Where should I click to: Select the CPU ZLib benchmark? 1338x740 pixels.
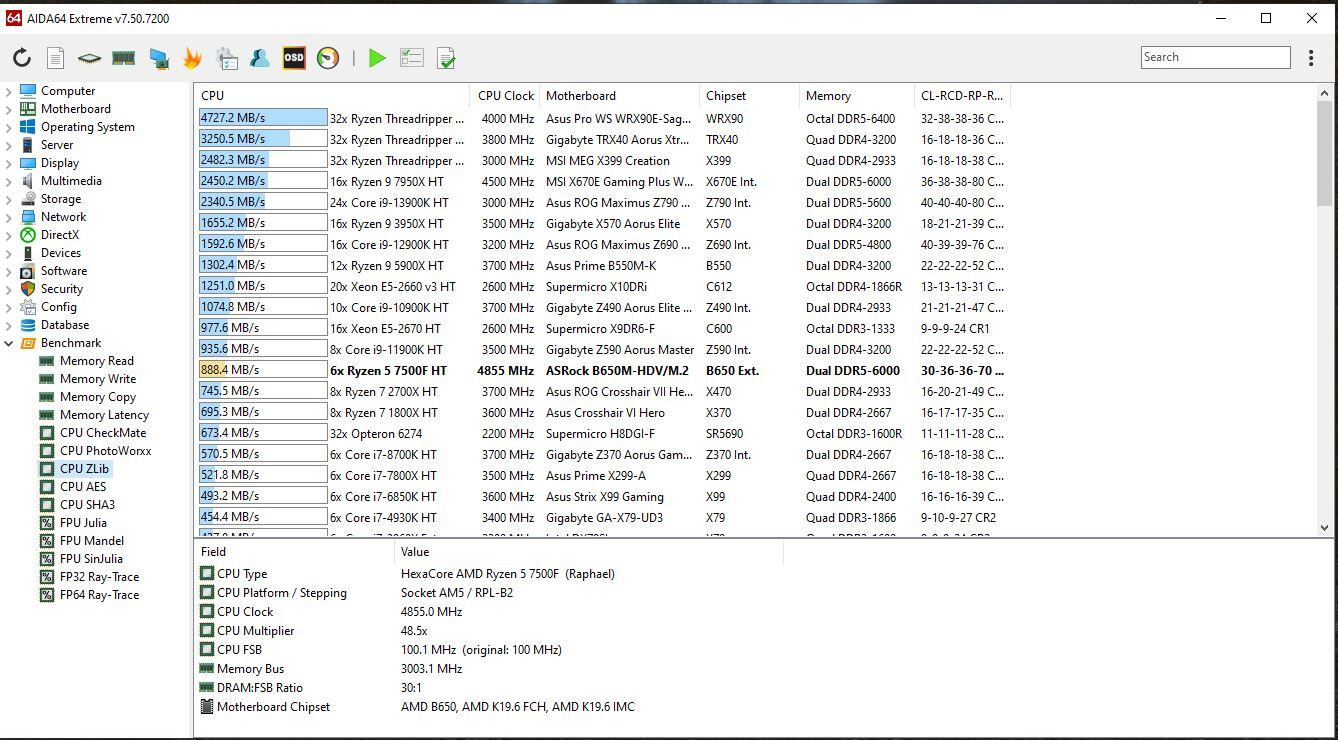[x=85, y=469]
